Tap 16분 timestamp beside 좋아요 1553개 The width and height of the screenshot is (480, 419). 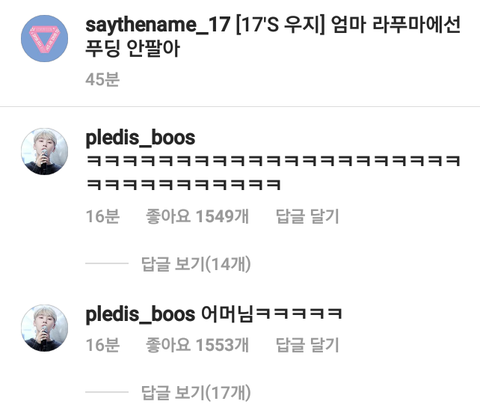pyautogui.click(x=103, y=345)
